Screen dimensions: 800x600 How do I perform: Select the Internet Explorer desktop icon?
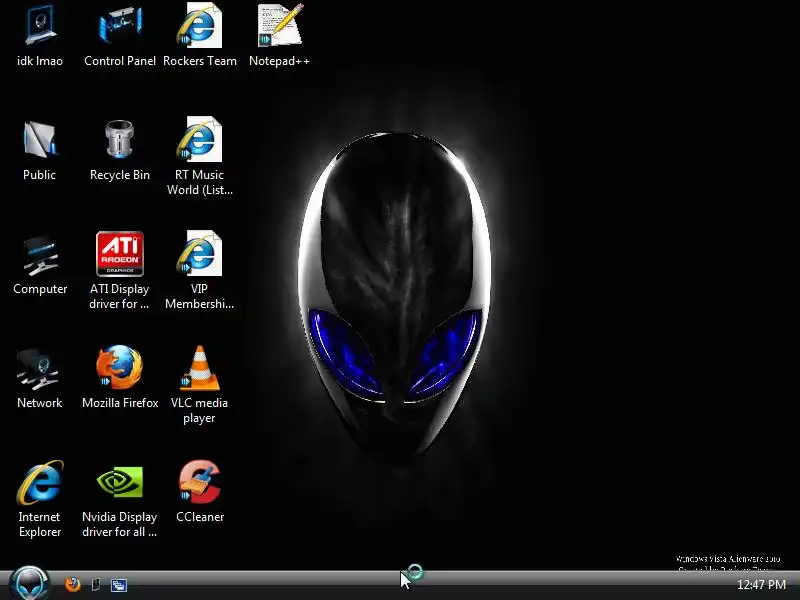pyautogui.click(x=40, y=499)
